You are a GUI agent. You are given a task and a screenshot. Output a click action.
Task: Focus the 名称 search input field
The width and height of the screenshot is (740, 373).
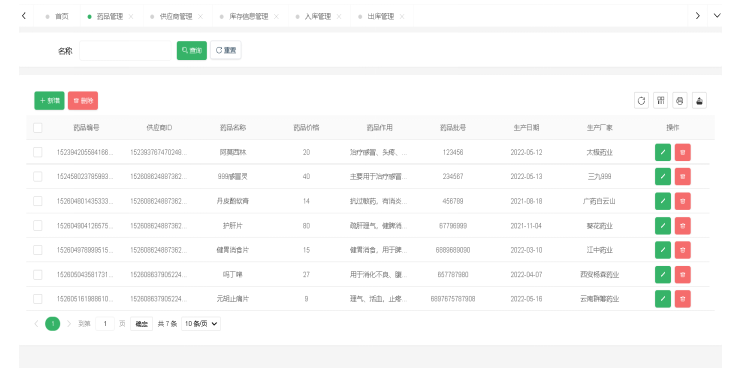(x=125, y=51)
